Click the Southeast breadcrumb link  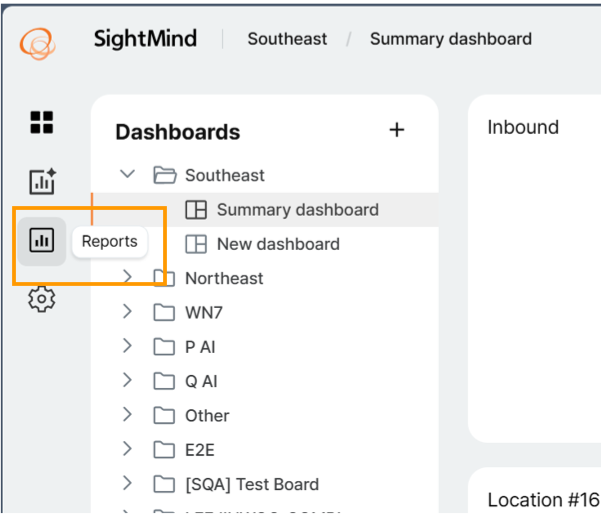[287, 39]
